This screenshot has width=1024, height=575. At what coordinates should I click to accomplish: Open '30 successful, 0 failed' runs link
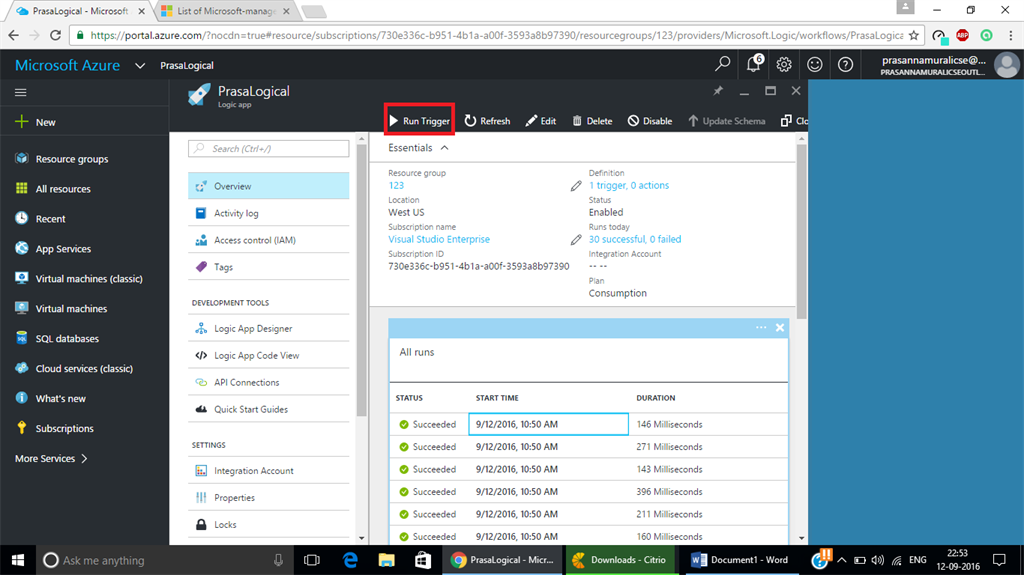635,239
